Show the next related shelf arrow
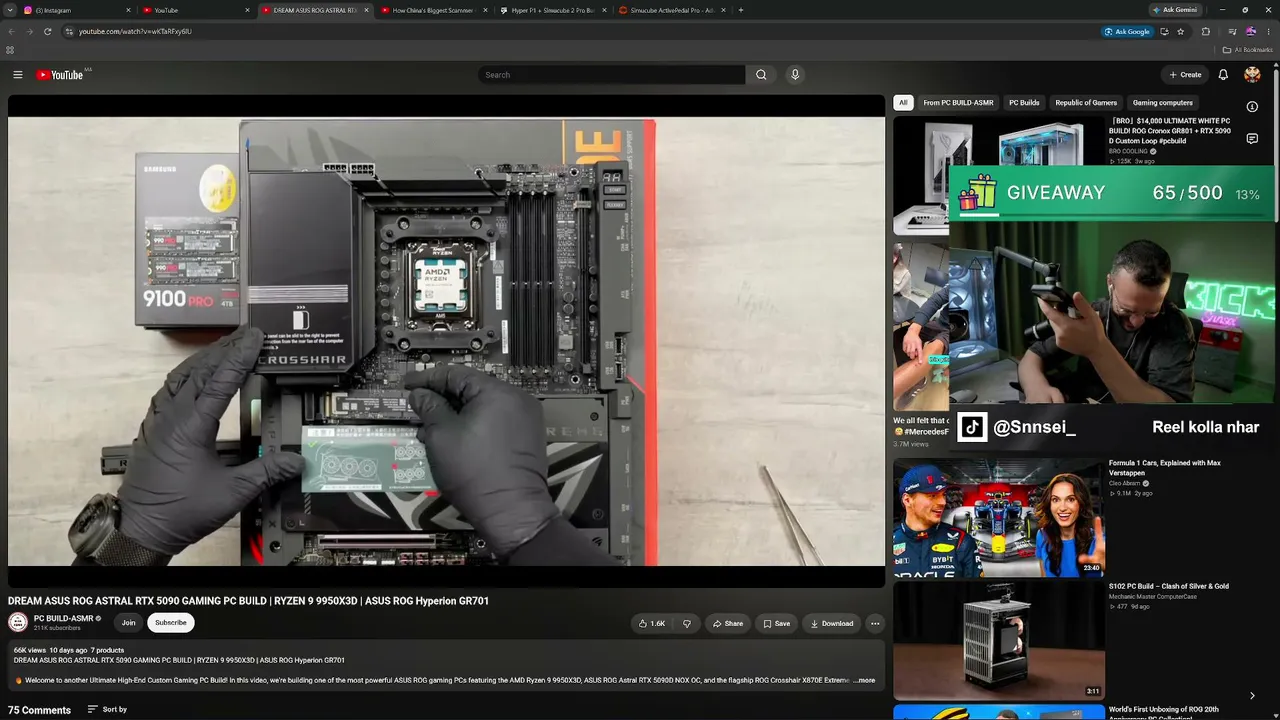1280x720 pixels. [x=1252, y=695]
